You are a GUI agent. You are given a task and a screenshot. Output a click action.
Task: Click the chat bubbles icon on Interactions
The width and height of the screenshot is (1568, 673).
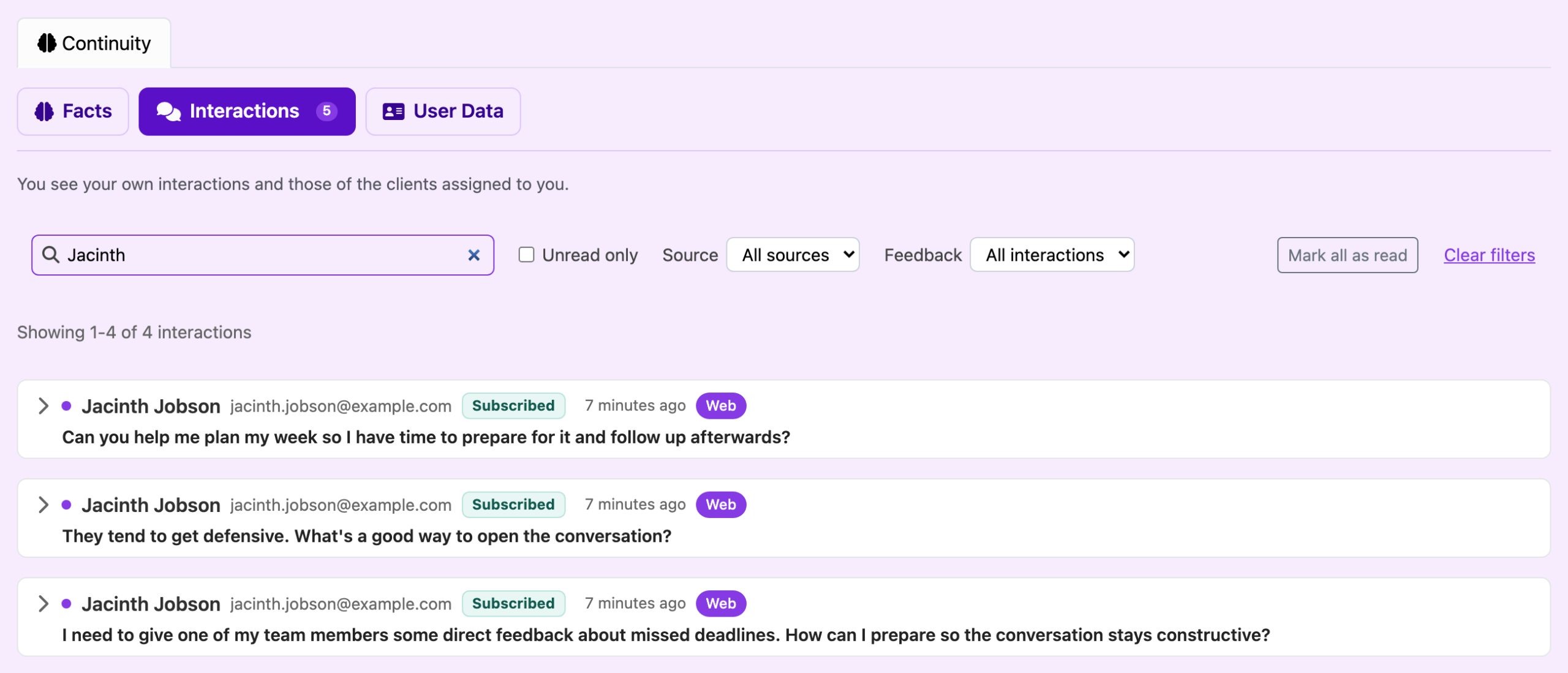(168, 111)
